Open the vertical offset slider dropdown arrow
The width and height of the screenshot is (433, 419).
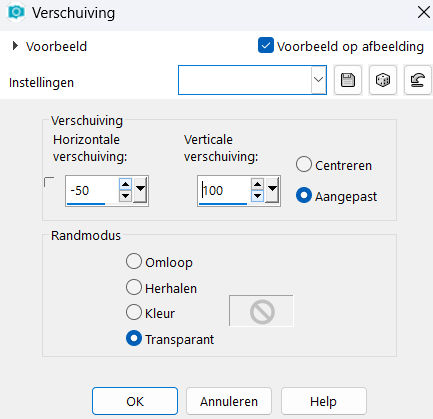(272, 190)
